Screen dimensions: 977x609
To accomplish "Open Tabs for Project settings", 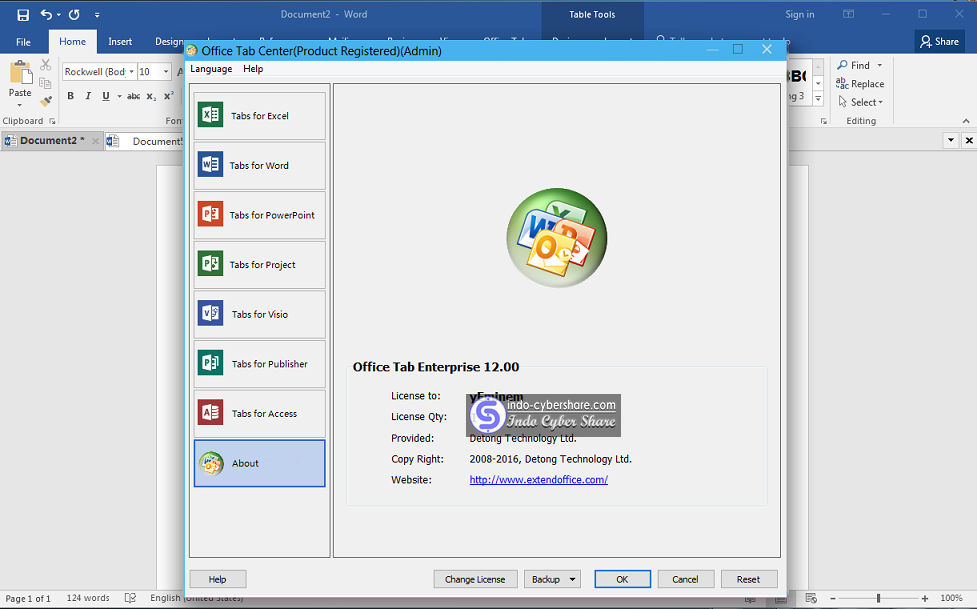I will (x=259, y=265).
